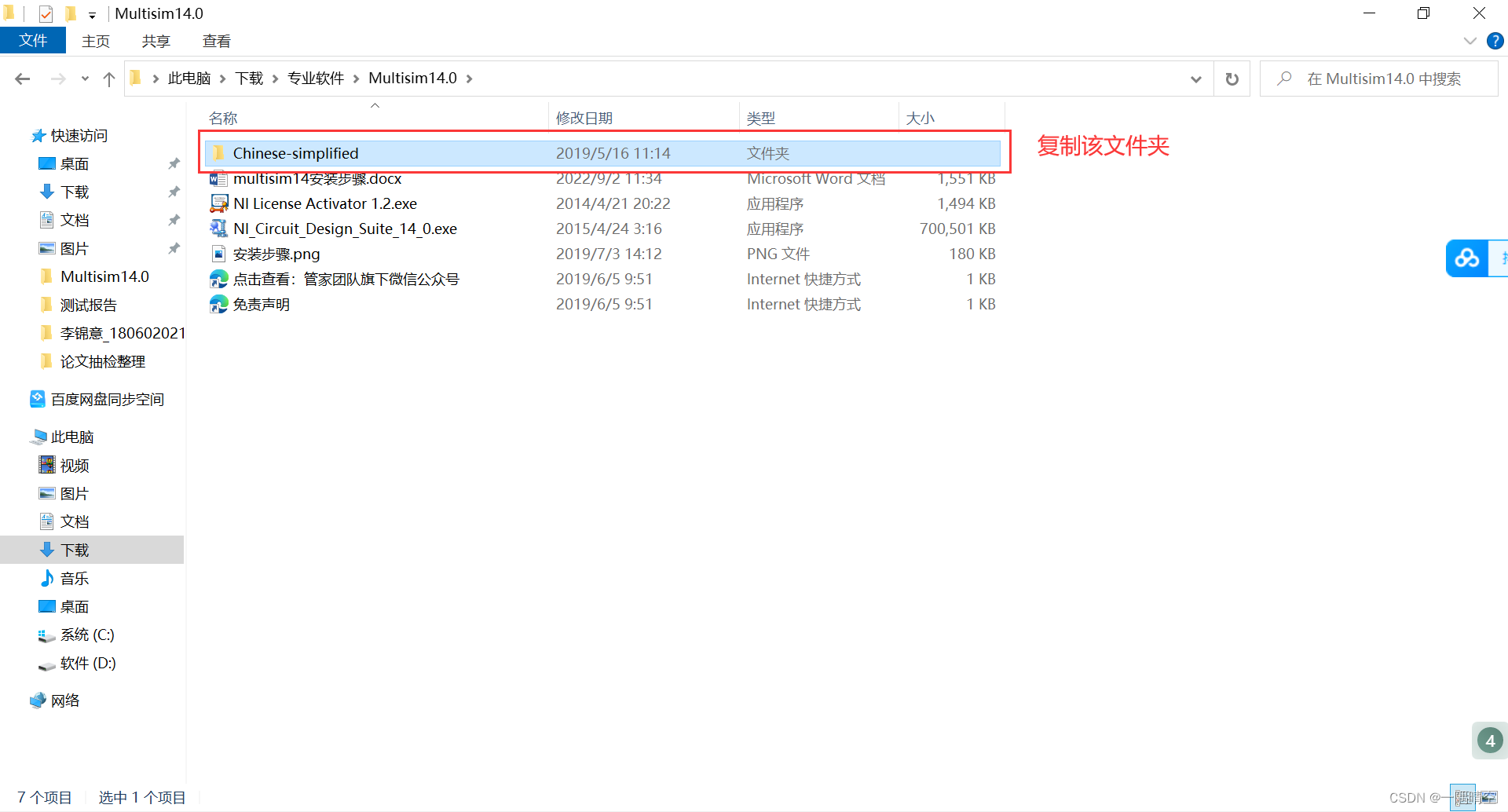Click Multisim14.0 in the breadcrumb path
Viewport: 1508px width, 812px height.
click(412, 79)
